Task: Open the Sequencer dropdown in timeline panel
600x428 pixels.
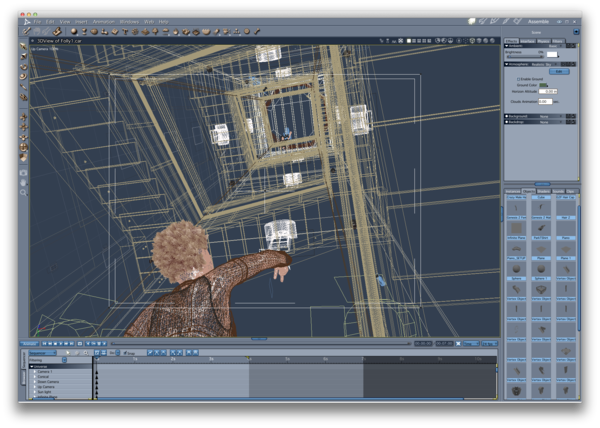Action: click(42, 353)
